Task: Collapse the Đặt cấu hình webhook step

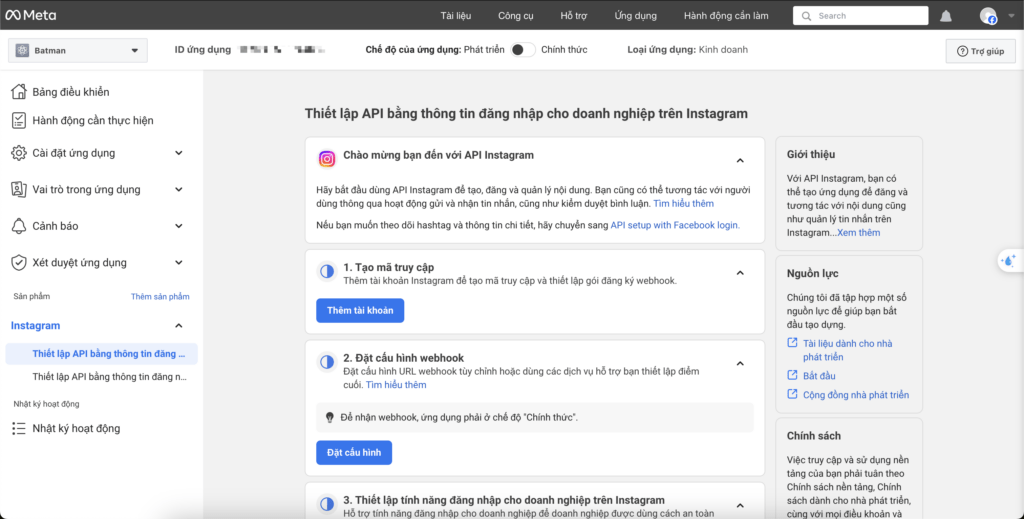Action: tap(740, 364)
